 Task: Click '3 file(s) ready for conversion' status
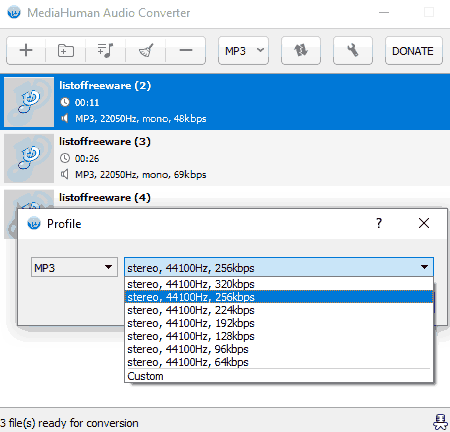pos(69,423)
